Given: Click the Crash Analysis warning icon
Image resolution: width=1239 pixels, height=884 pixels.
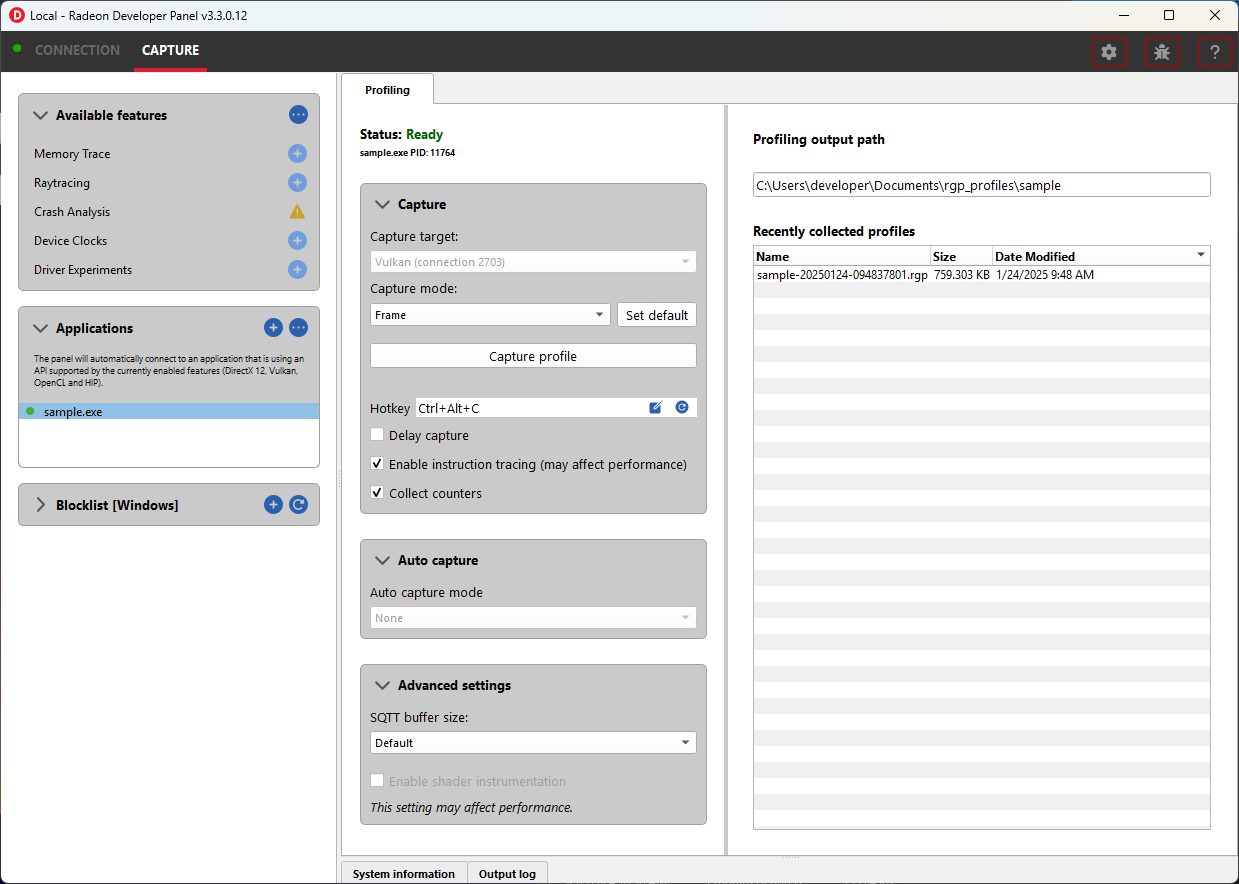Looking at the screenshot, I should pos(297,212).
